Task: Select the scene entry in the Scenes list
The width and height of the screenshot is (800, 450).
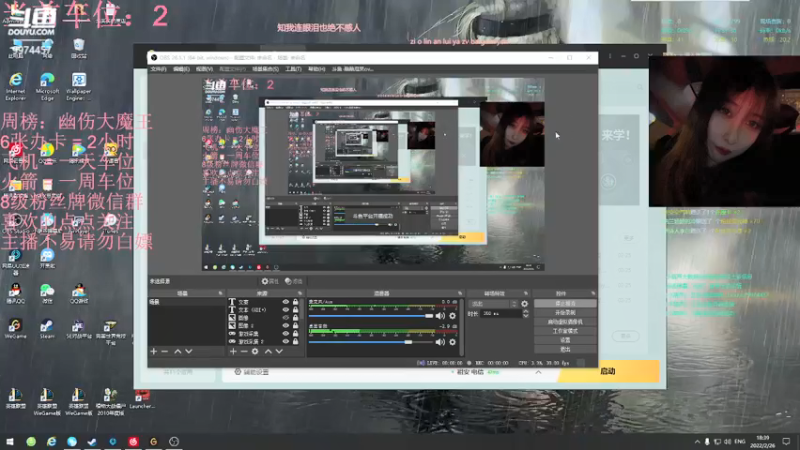Action: 186,302
